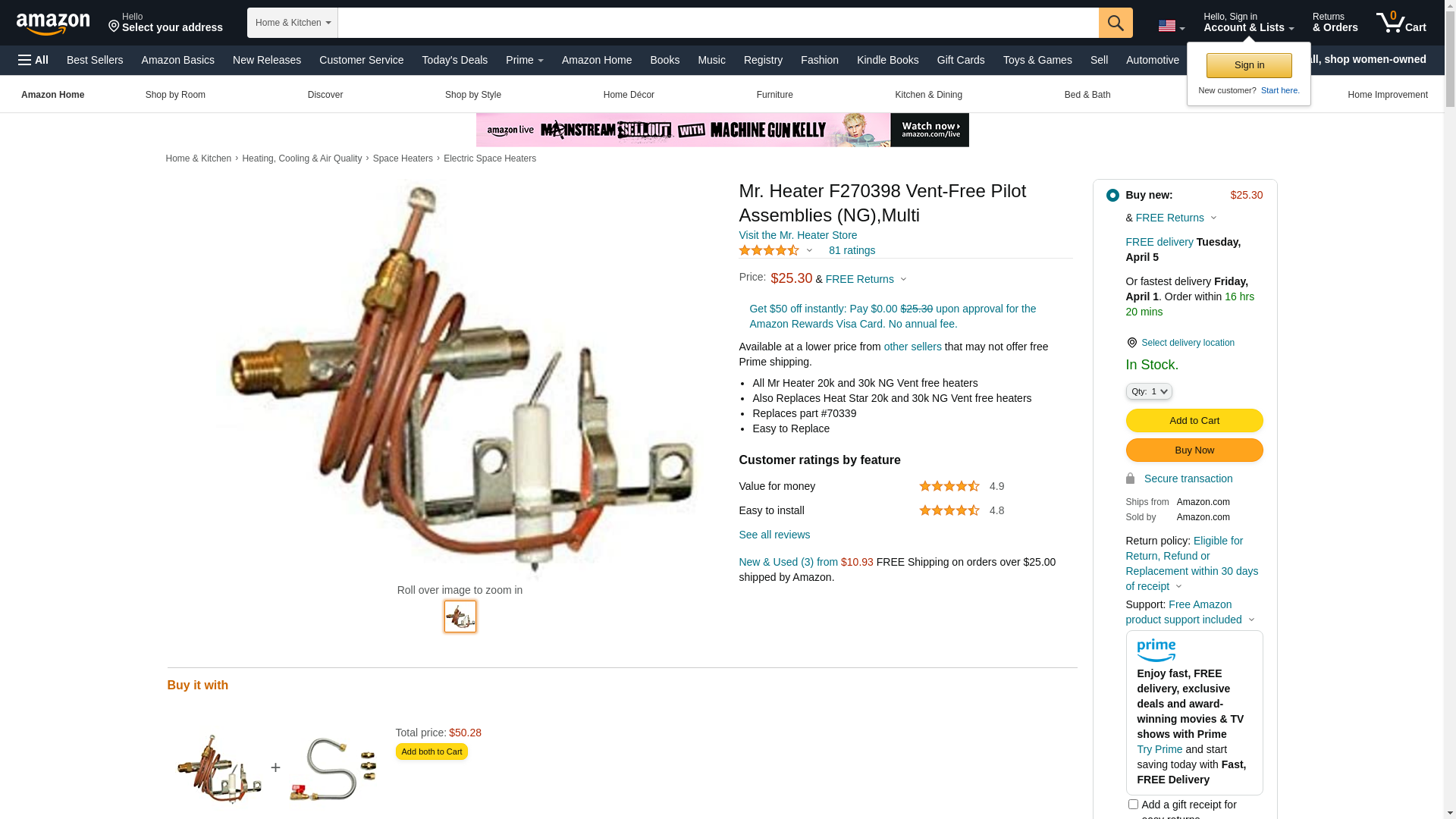Click the US flag language selector
Image resolution: width=1456 pixels, height=819 pixels.
click(x=1171, y=27)
